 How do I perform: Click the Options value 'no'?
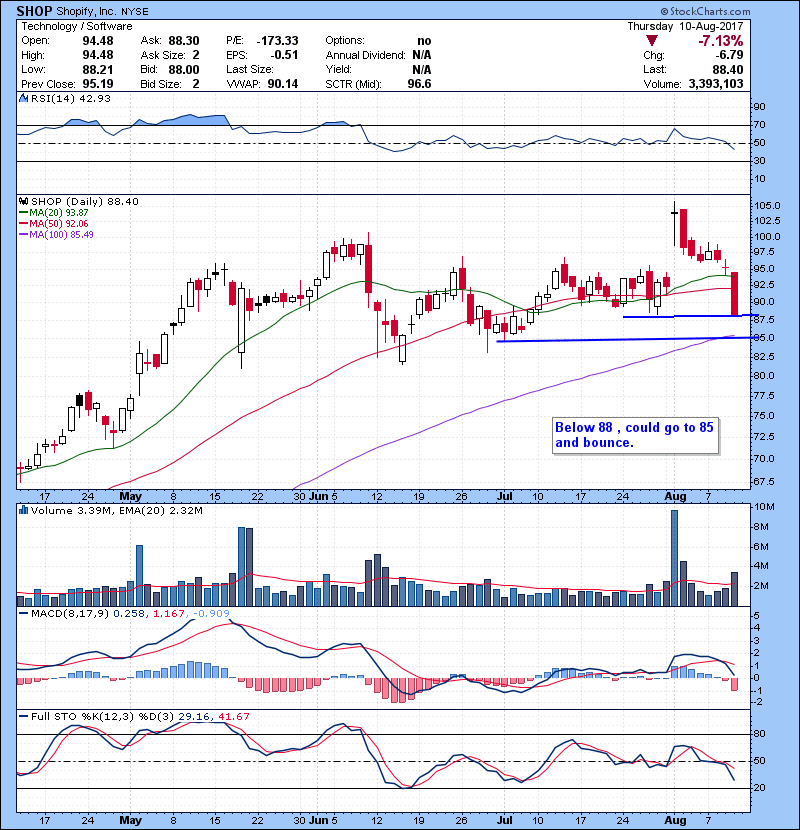tap(424, 41)
